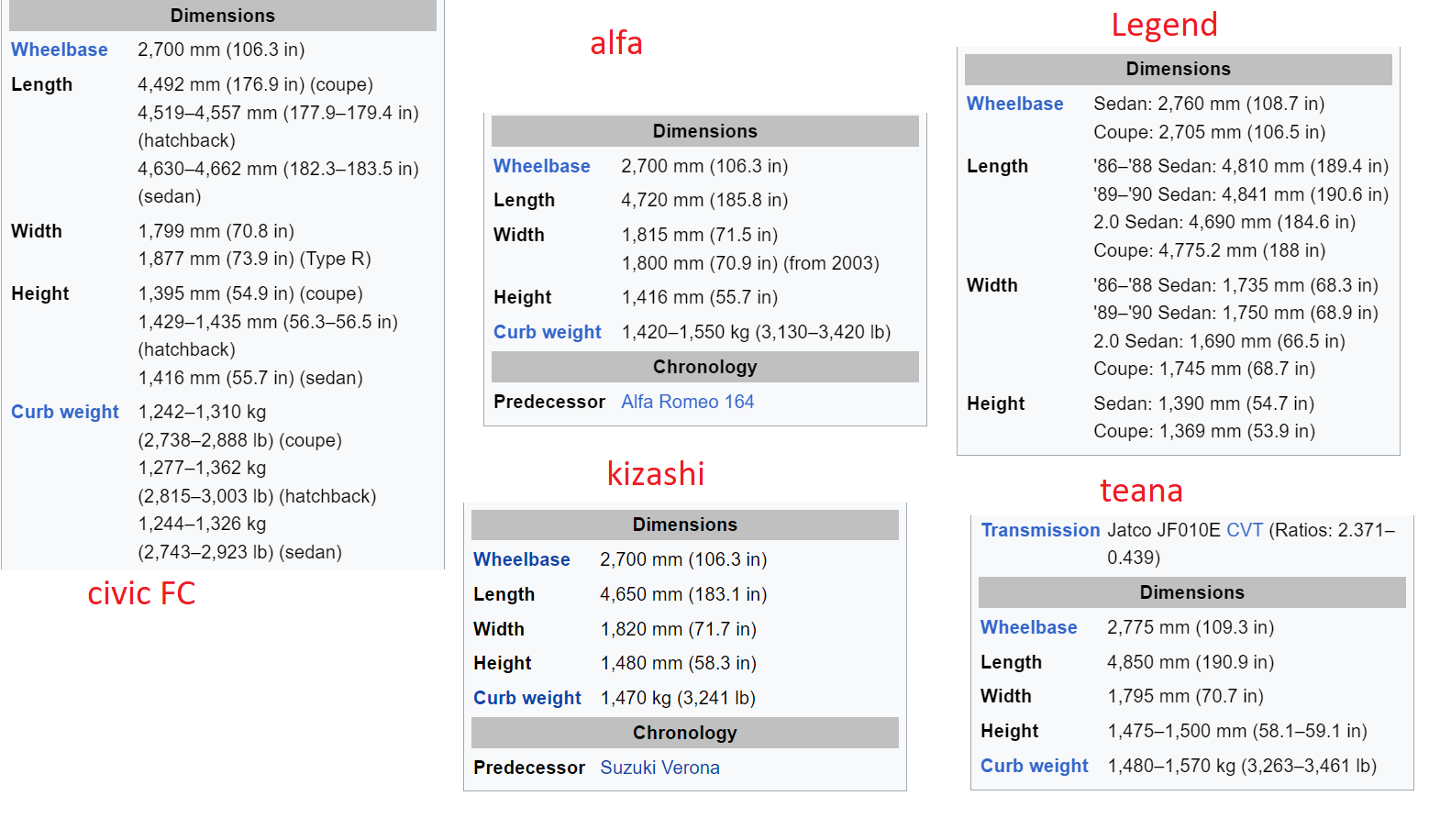Open the Wheelbase link in the Alfa table

542,166
